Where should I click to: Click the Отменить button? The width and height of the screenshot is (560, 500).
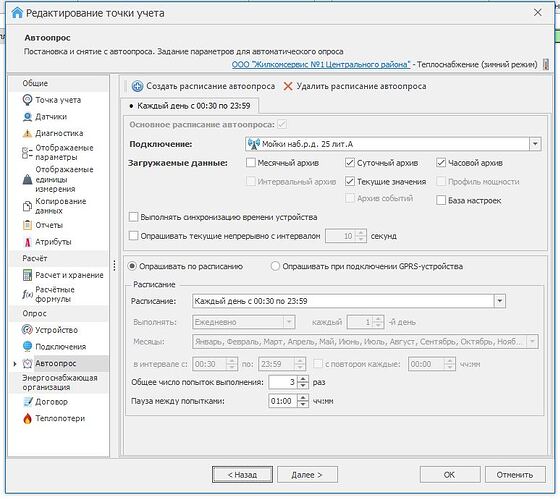pos(515,475)
